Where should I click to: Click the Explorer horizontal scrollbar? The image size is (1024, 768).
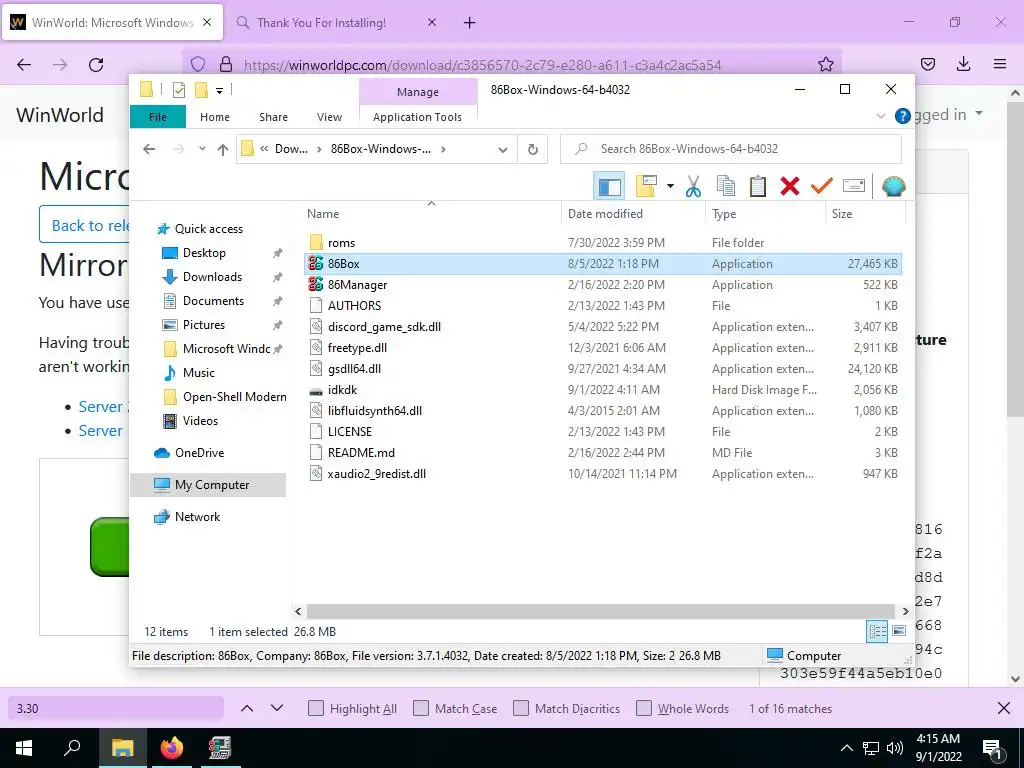[603, 611]
